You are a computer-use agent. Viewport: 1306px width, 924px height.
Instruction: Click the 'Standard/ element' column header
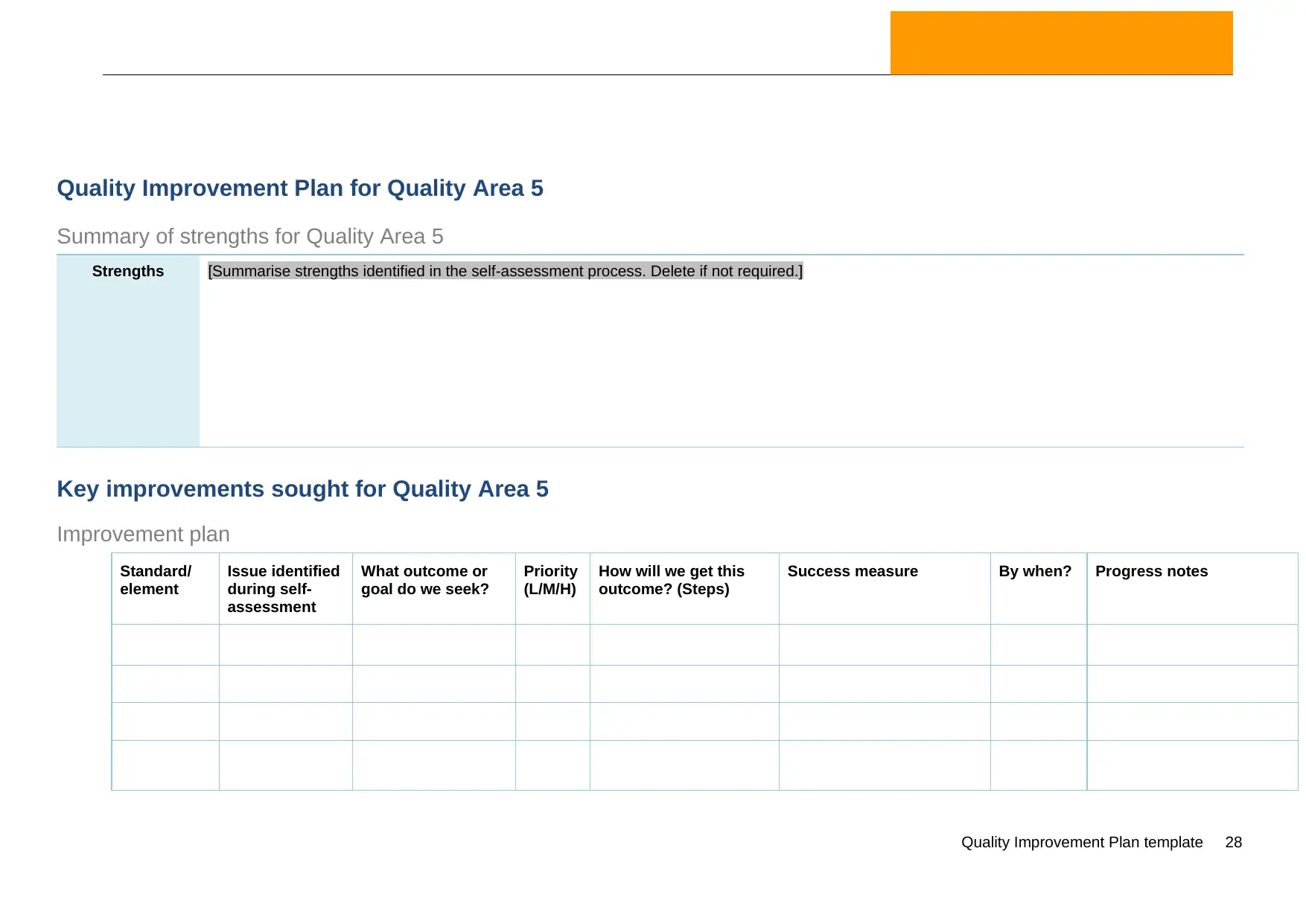[165, 588]
